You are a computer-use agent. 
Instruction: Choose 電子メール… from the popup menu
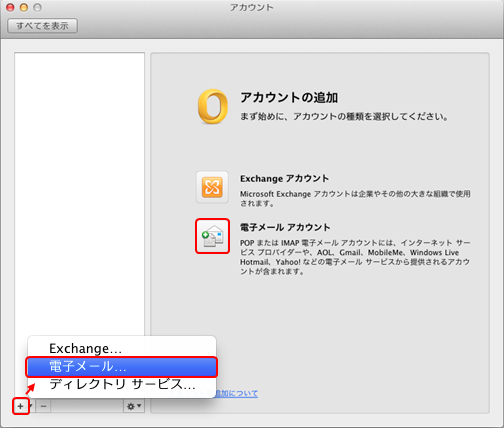(122, 367)
